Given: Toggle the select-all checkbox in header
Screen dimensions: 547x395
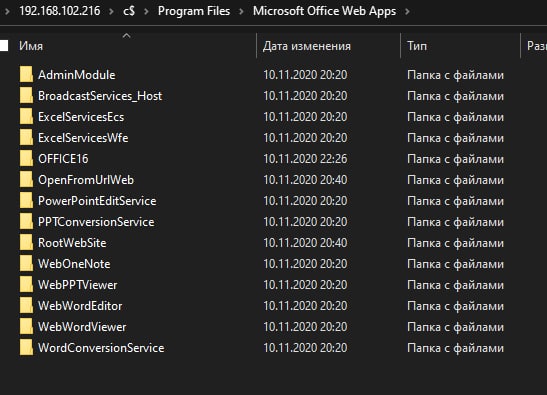Looking at the screenshot, I should coord(4,46).
